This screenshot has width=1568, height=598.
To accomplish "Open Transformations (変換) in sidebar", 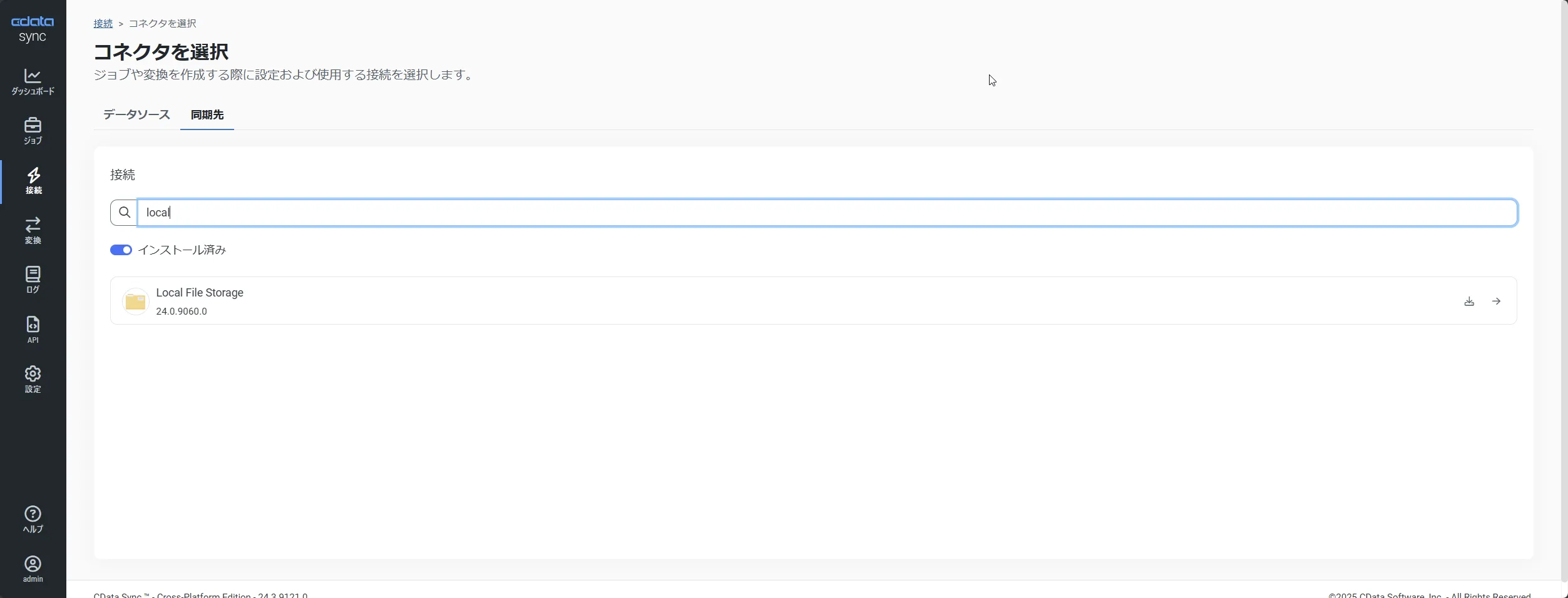I will click(x=33, y=231).
